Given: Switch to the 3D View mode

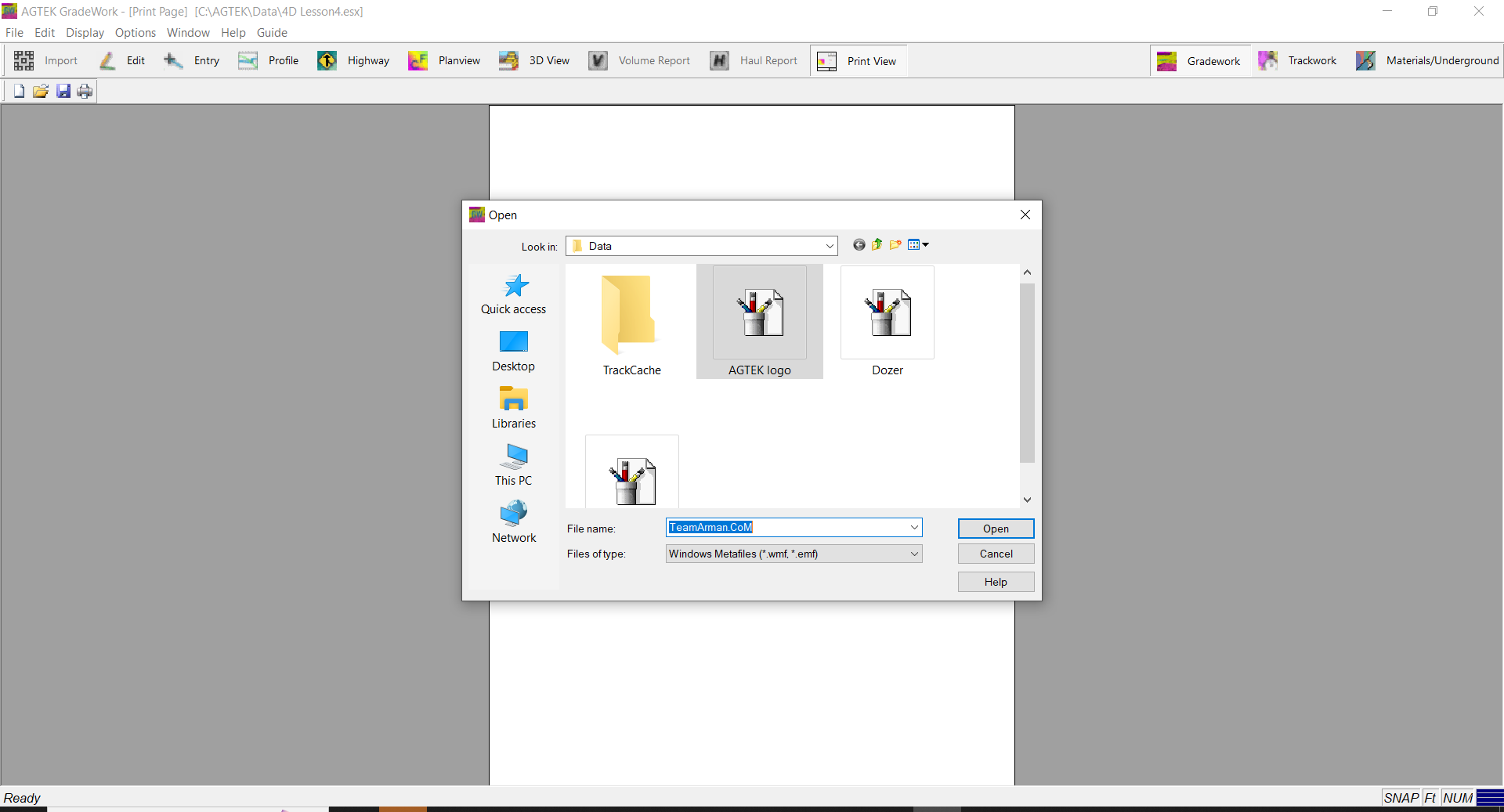Looking at the screenshot, I should [x=535, y=61].
